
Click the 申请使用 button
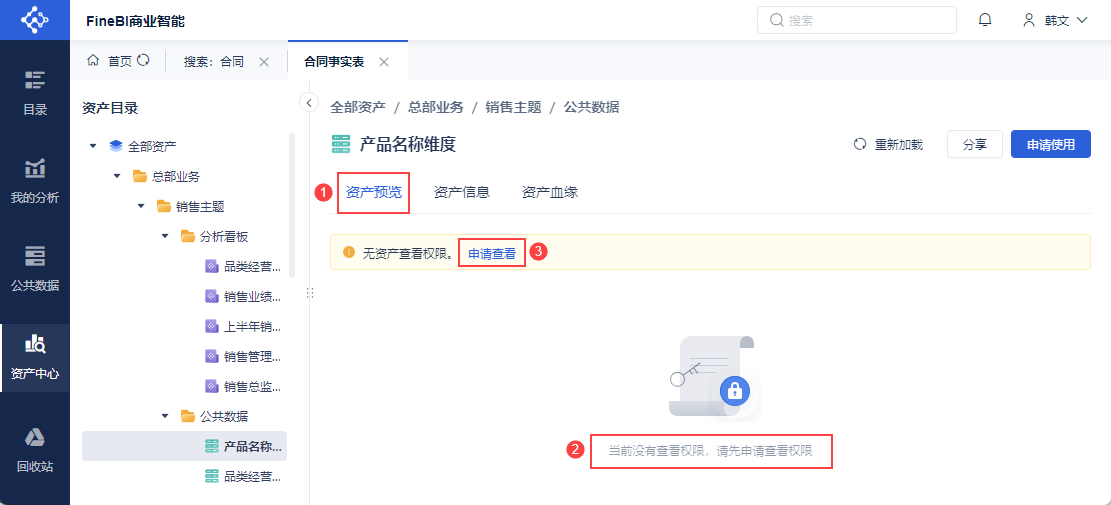pos(1050,145)
